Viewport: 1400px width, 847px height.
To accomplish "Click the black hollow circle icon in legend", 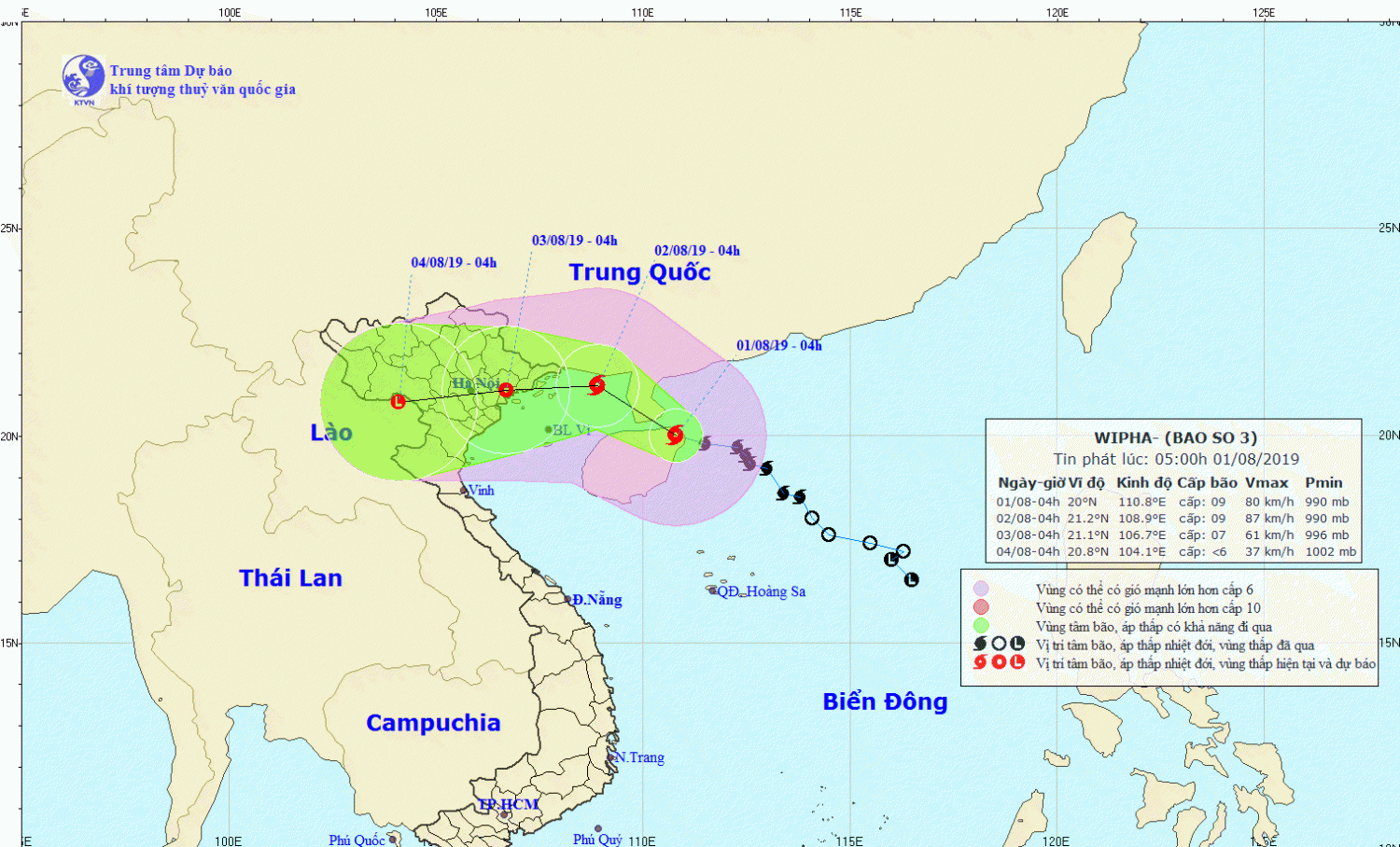I will point(999,644).
